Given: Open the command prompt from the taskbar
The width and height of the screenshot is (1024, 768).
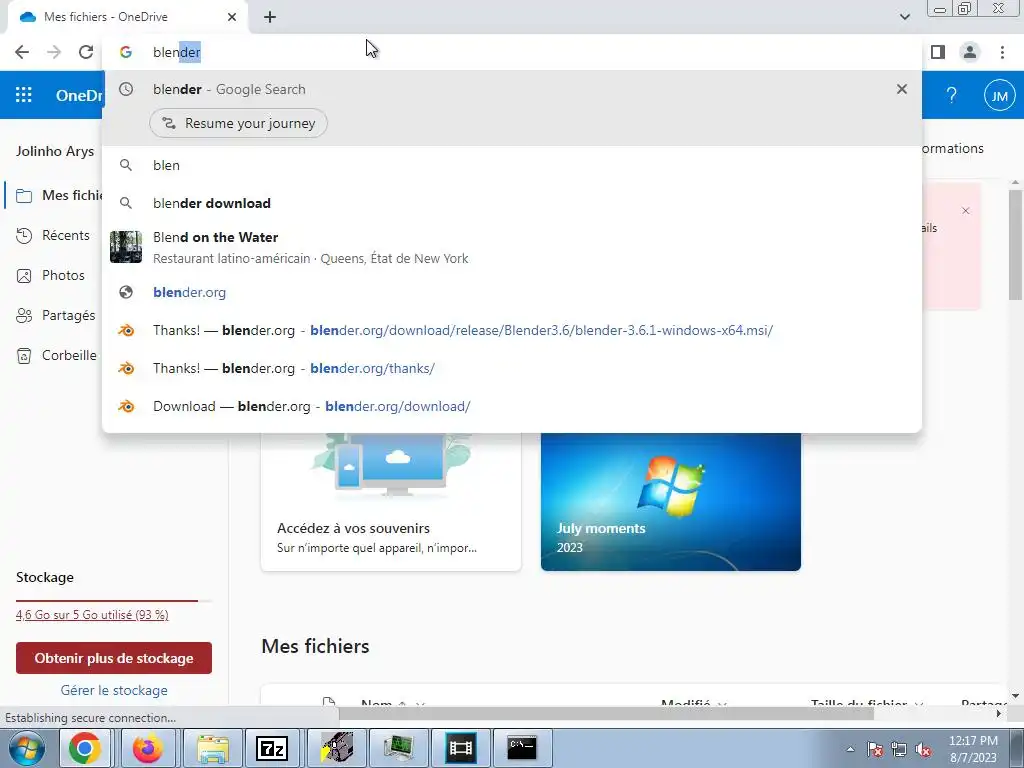Looking at the screenshot, I should (522, 748).
